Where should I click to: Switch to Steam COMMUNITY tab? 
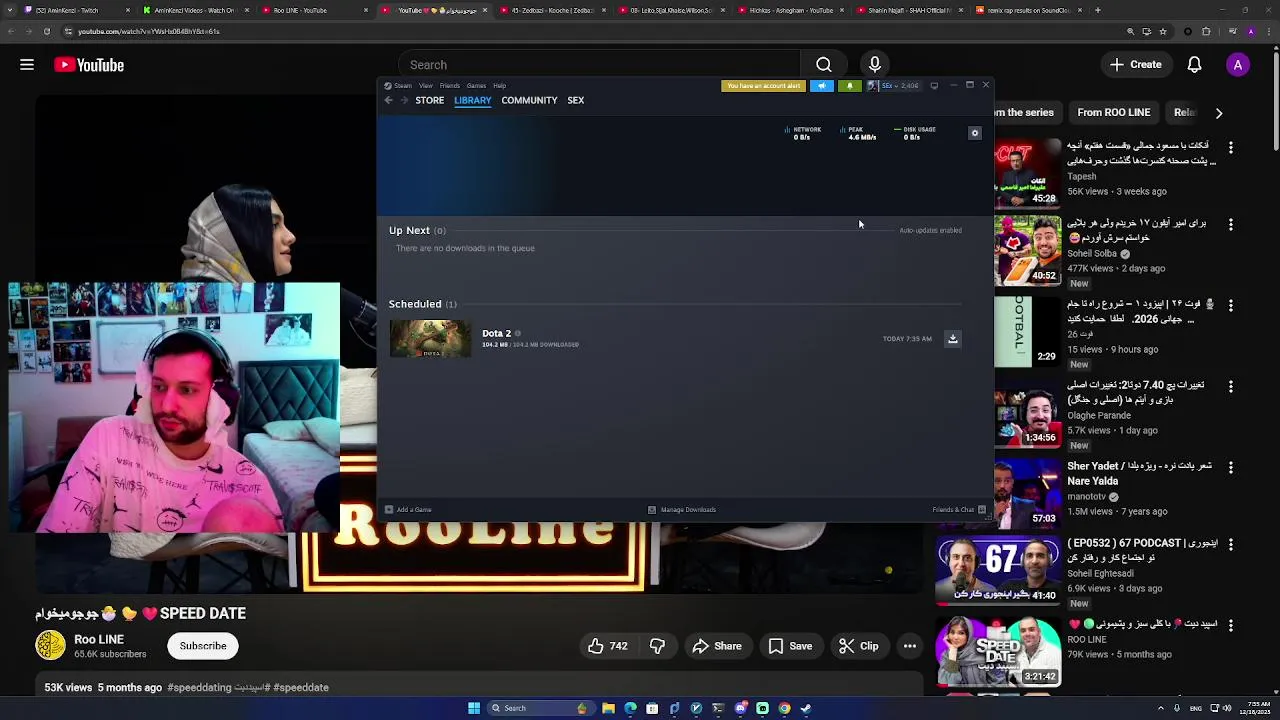pos(529,100)
